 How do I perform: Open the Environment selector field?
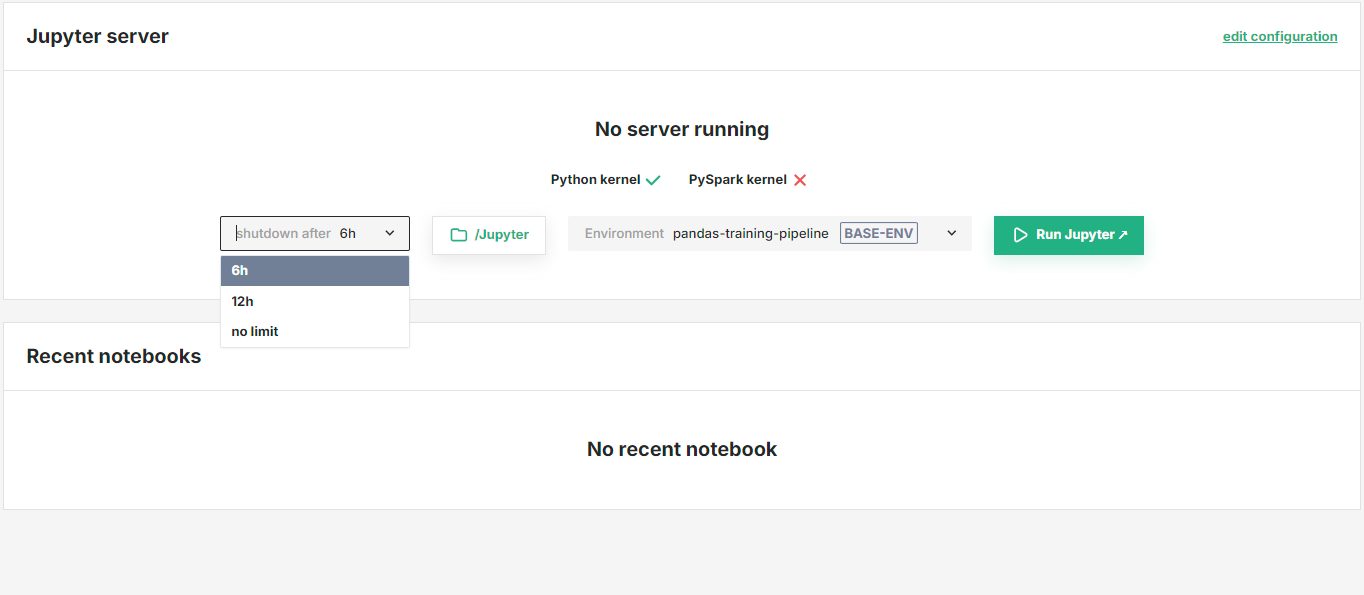coord(770,233)
